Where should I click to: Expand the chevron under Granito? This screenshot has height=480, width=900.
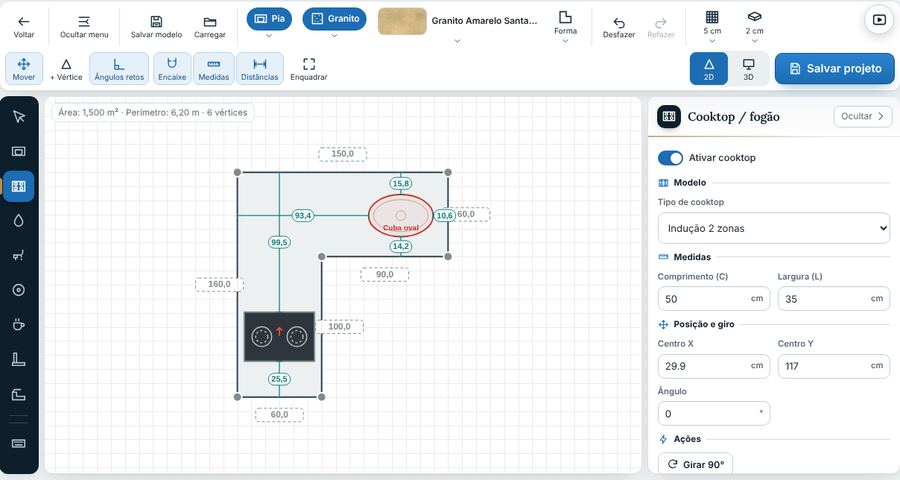334,36
